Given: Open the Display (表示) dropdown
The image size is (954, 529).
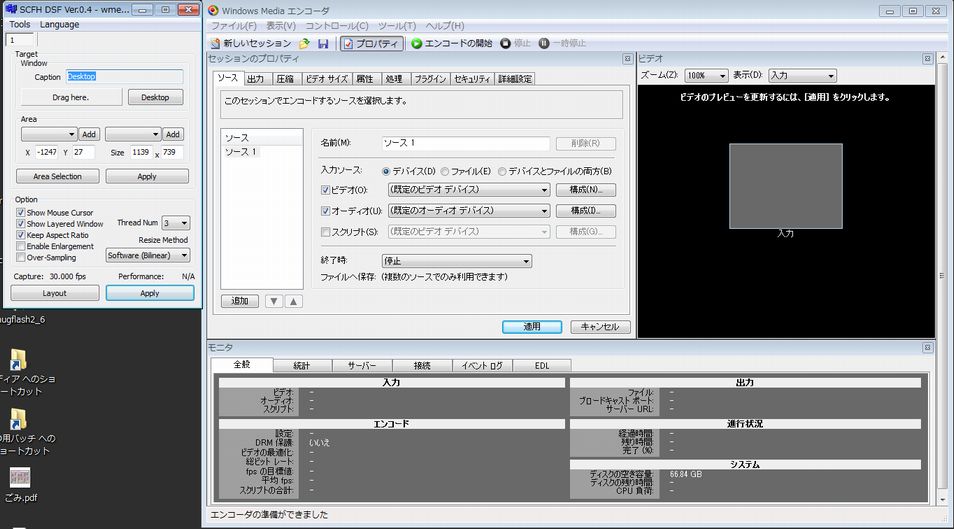Looking at the screenshot, I should click(802, 75).
